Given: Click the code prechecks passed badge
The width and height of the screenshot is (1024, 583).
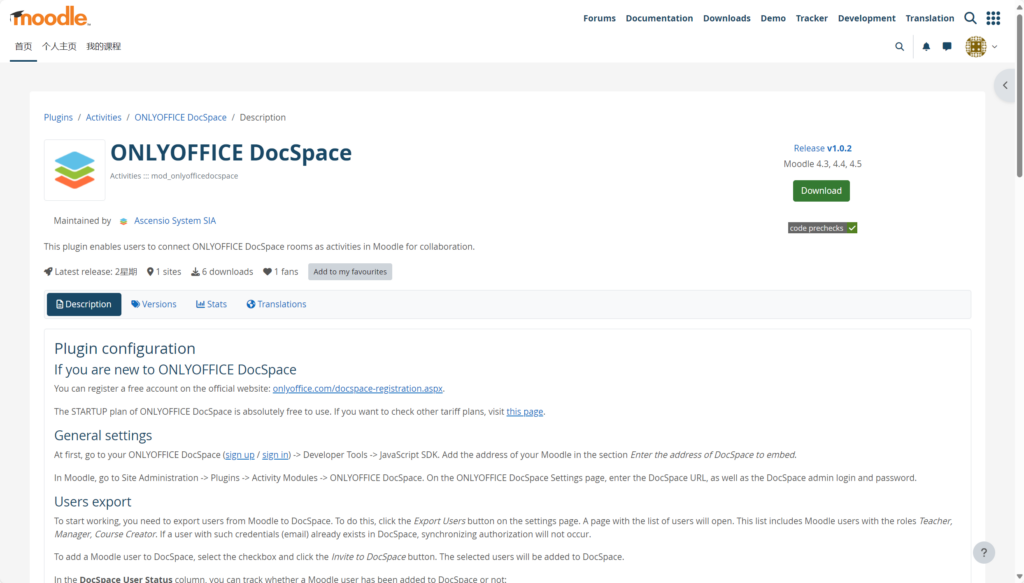Looking at the screenshot, I should [822, 227].
